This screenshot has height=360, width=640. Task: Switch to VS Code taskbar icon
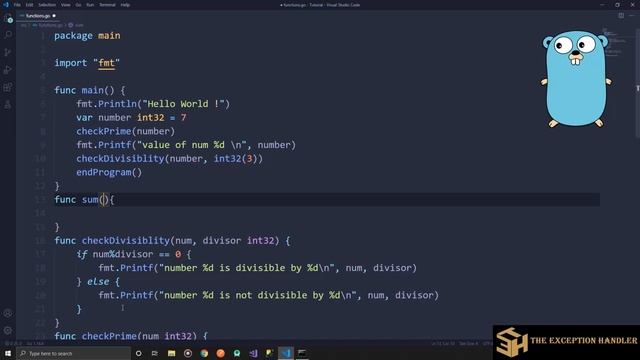[x=286, y=353]
